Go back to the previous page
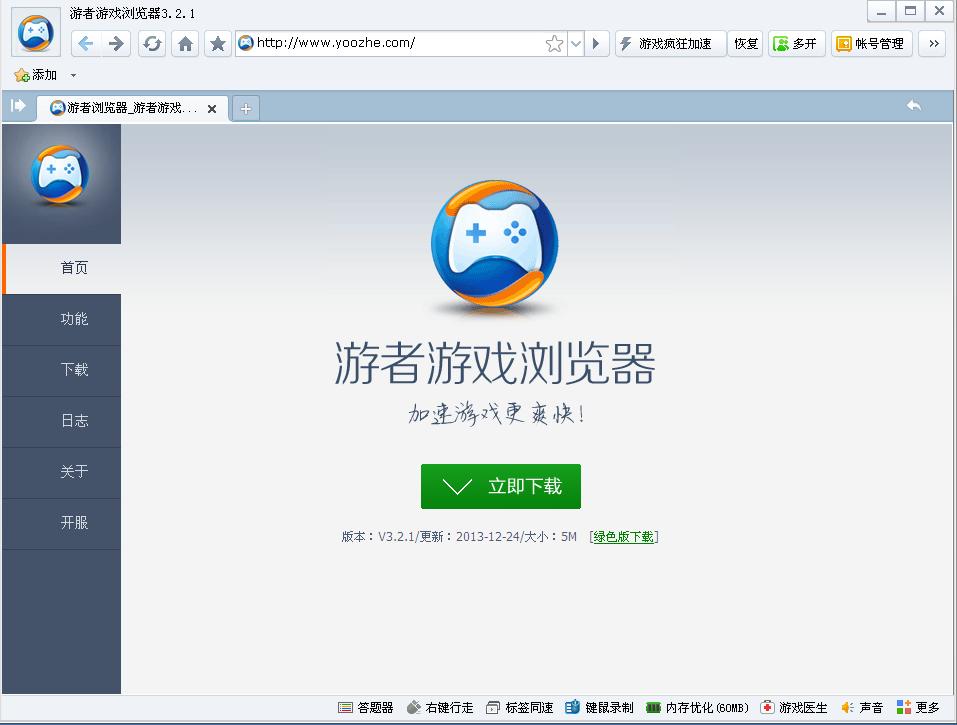Screen dimensions: 957x725 (x=86, y=43)
